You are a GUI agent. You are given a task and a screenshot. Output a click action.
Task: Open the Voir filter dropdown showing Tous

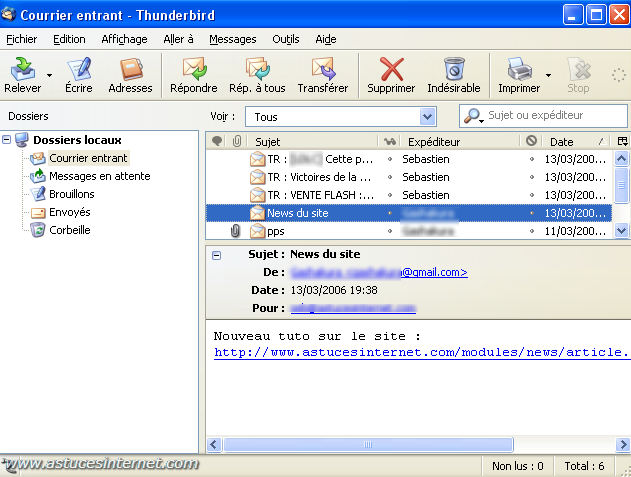click(x=340, y=117)
